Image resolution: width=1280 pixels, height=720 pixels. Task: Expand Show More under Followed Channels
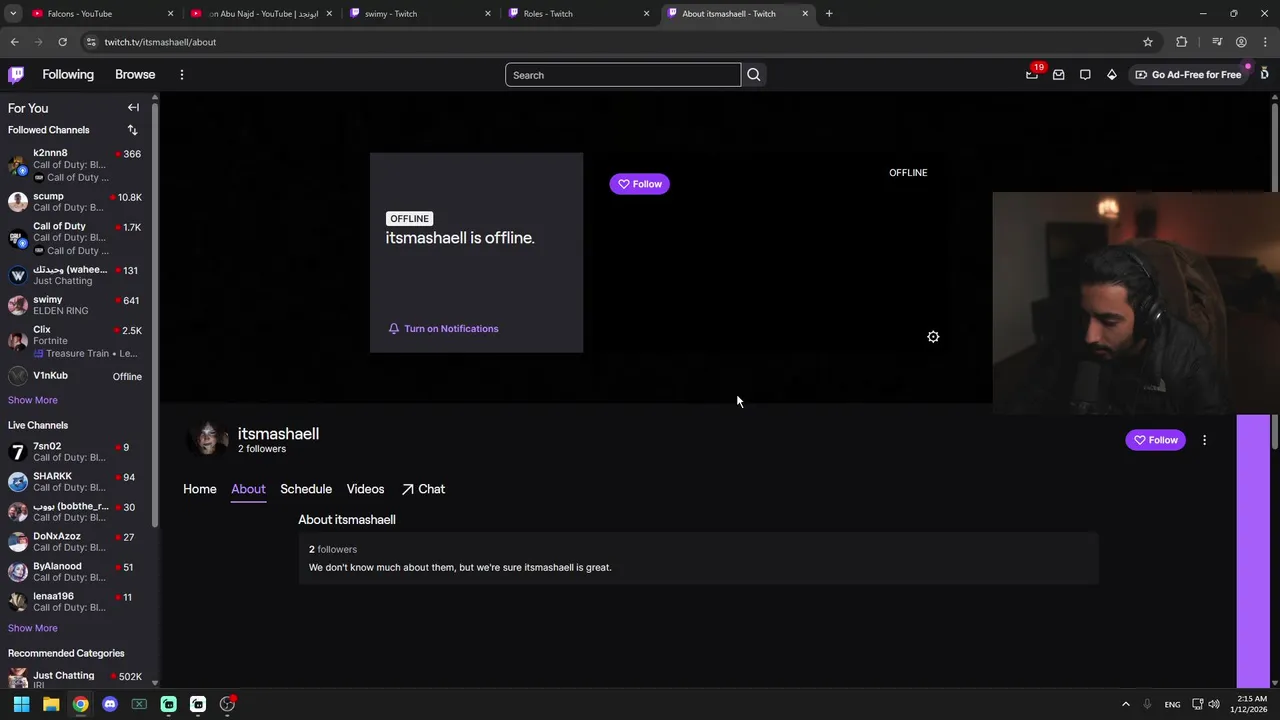(33, 400)
